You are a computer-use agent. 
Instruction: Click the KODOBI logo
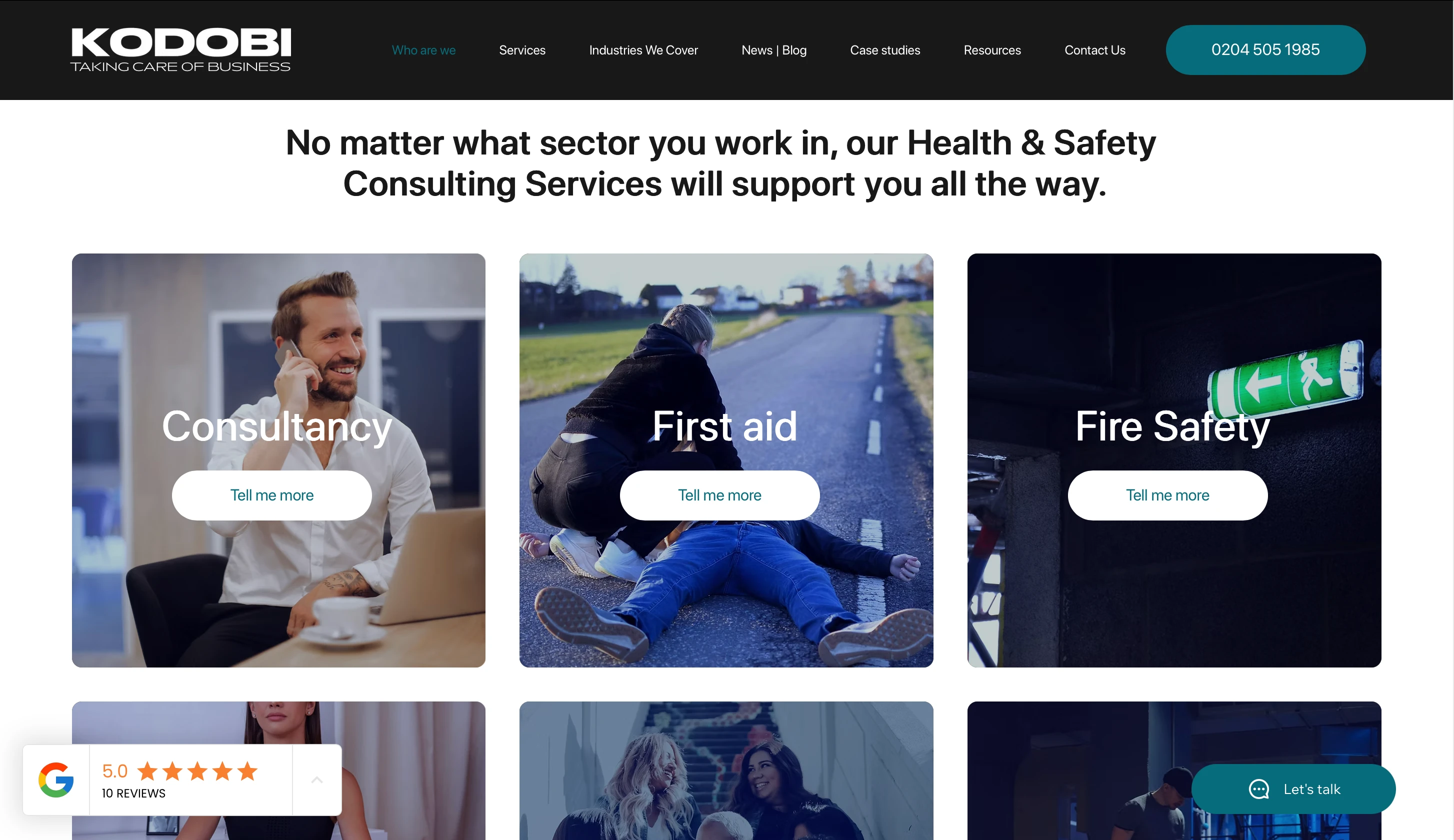(x=180, y=49)
